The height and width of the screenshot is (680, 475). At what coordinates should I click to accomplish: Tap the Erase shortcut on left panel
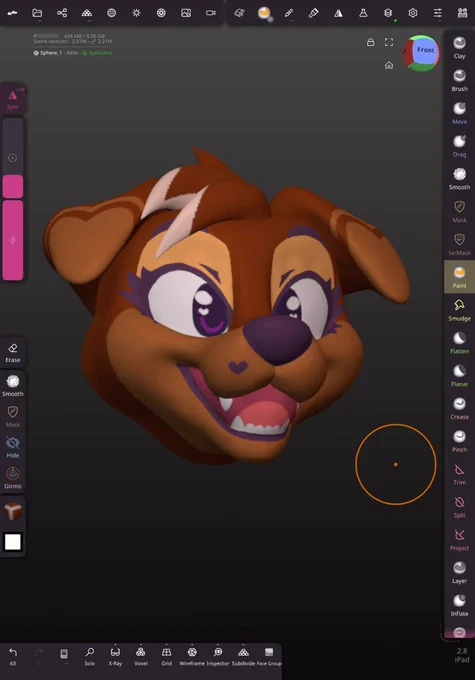[13, 353]
